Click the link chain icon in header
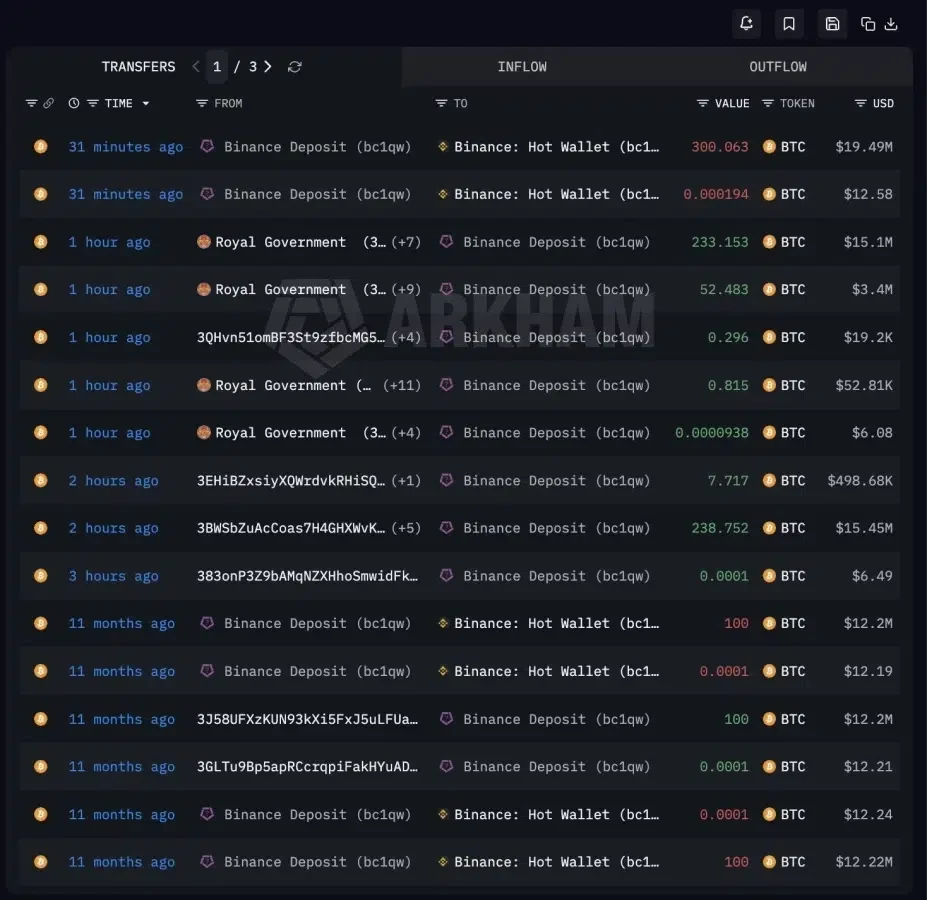The image size is (927, 900). coord(48,103)
